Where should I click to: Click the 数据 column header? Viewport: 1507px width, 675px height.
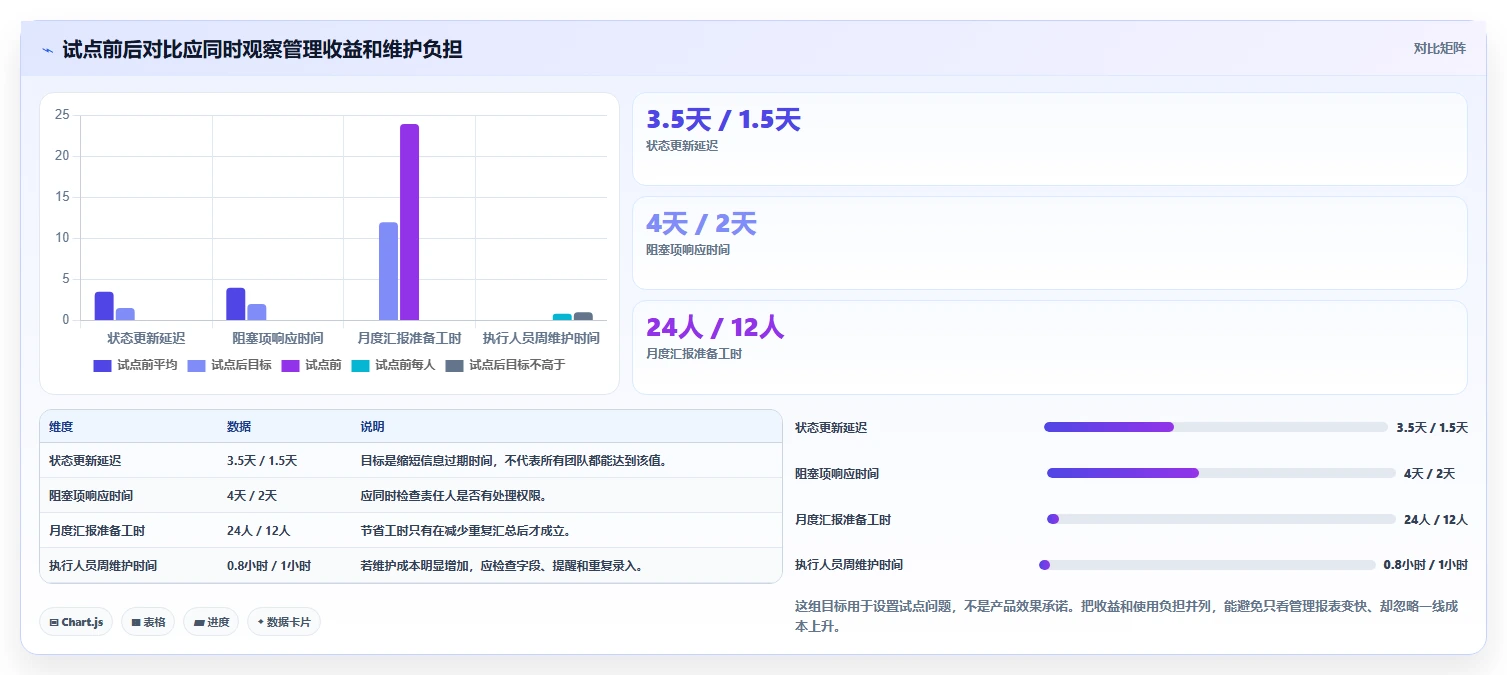point(239,427)
